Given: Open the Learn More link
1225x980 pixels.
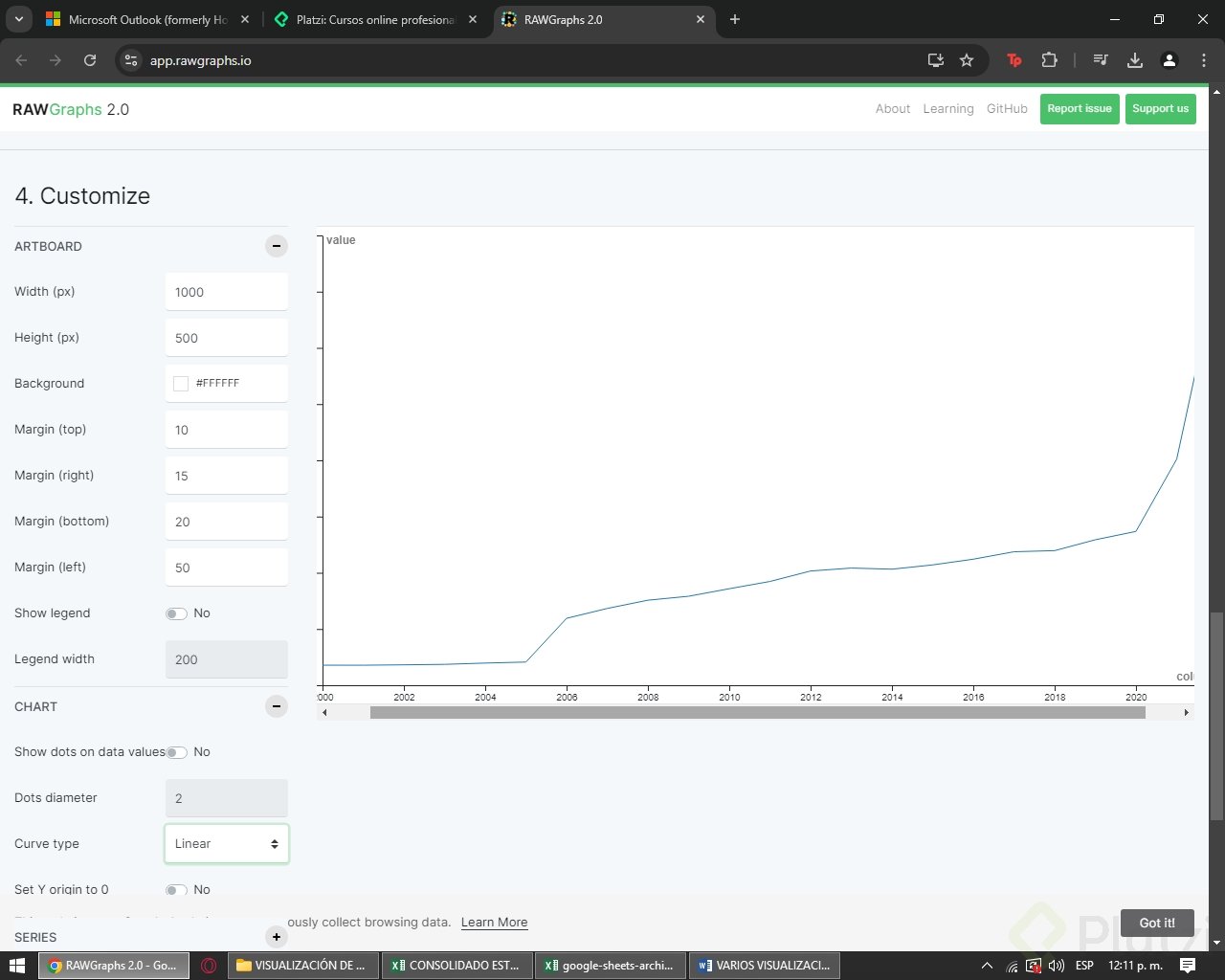Looking at the screenshot, I should click(x=494, y=923).
